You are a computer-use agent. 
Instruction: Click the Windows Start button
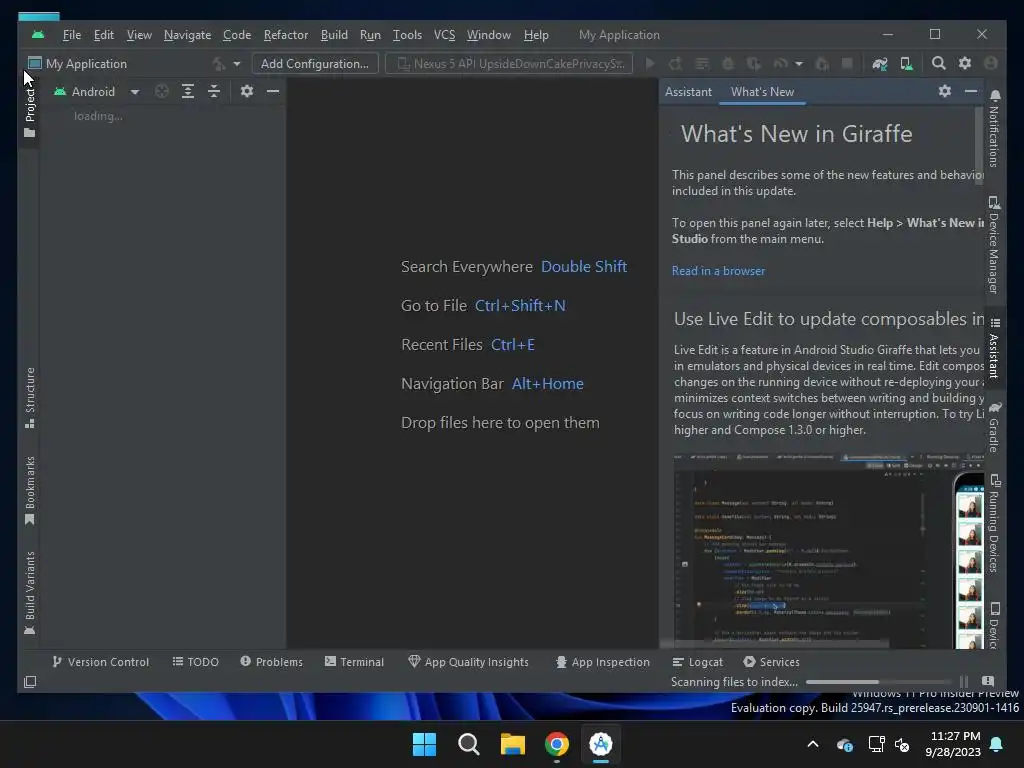click(x=424, y=744)
